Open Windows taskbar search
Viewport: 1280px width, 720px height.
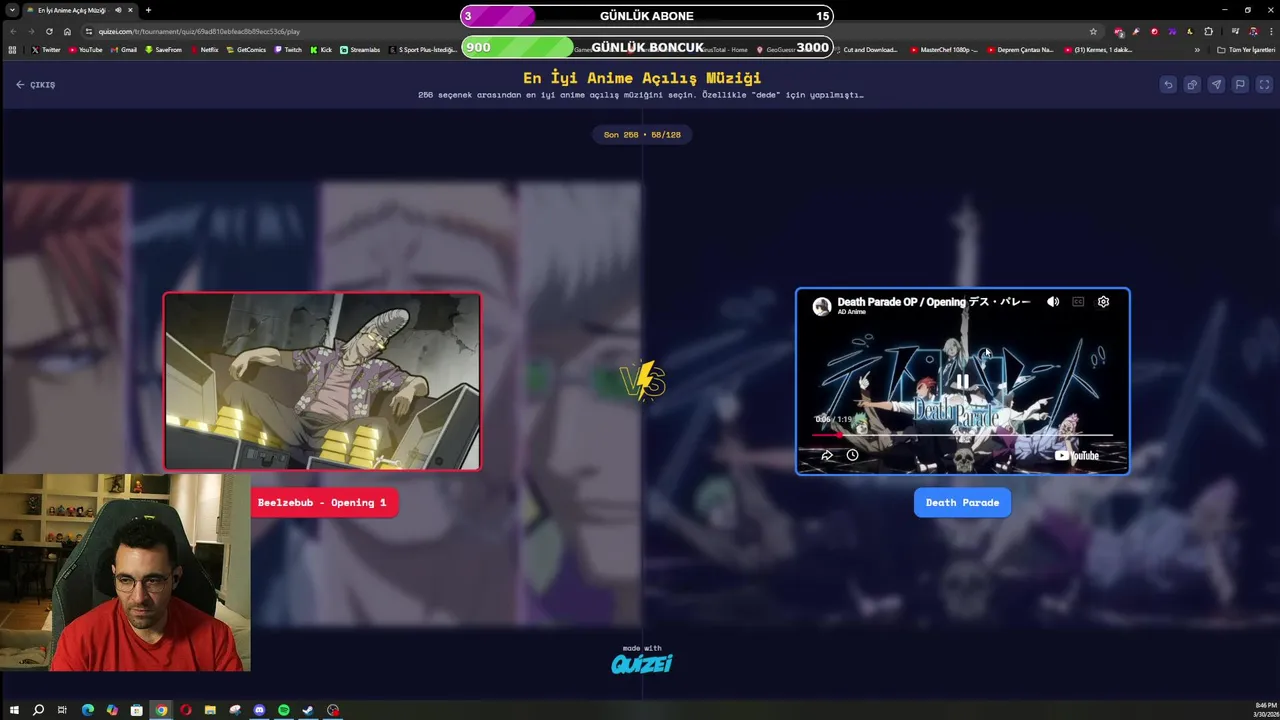coord(38,710)
